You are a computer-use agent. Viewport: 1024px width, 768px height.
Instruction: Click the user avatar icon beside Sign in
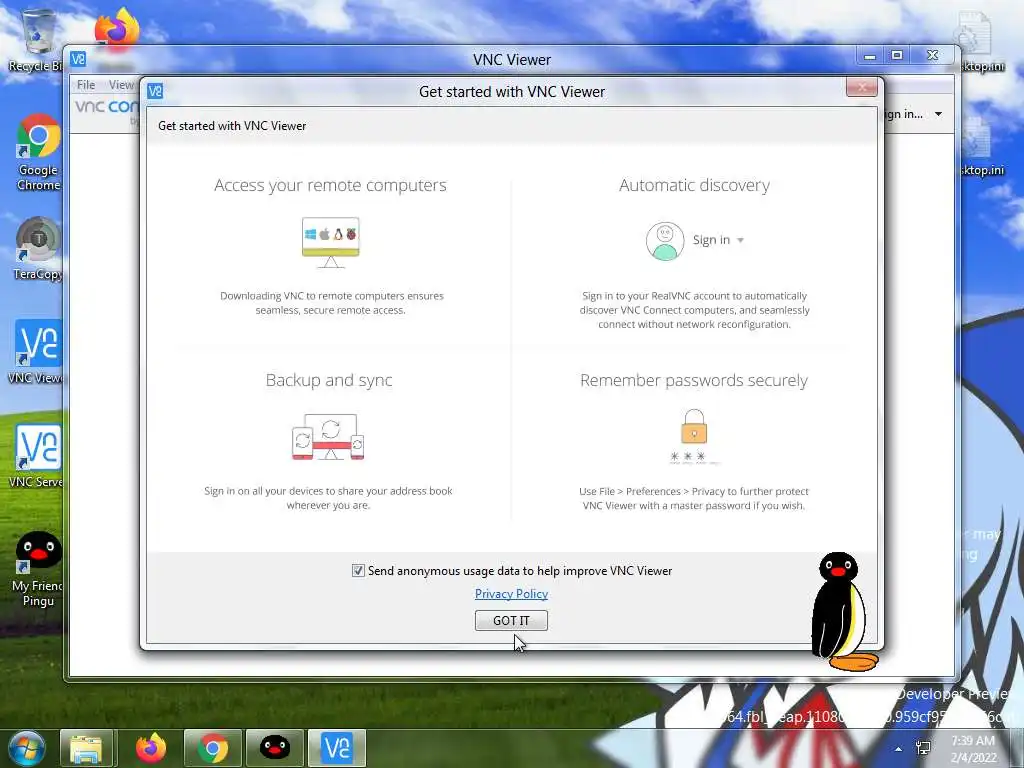point(665,241)
